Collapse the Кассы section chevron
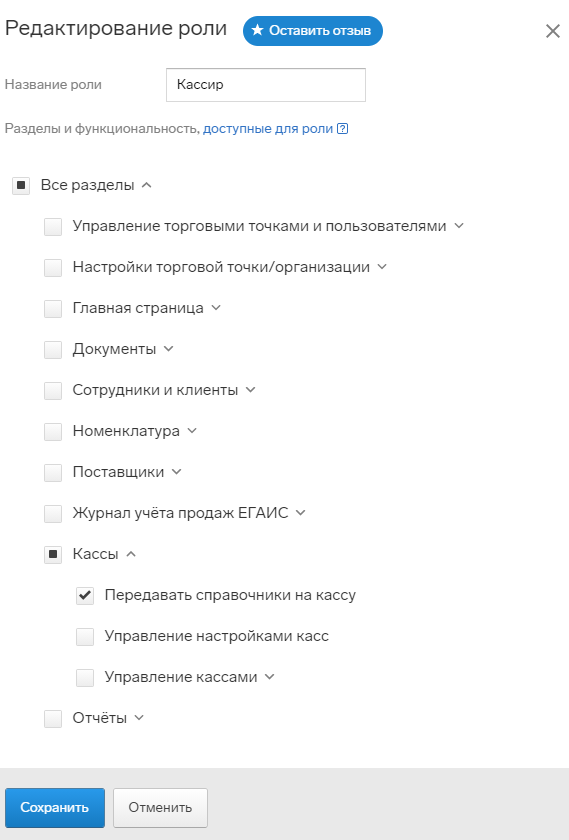Viewport: 569px width, 840px height. coord(131,554)
